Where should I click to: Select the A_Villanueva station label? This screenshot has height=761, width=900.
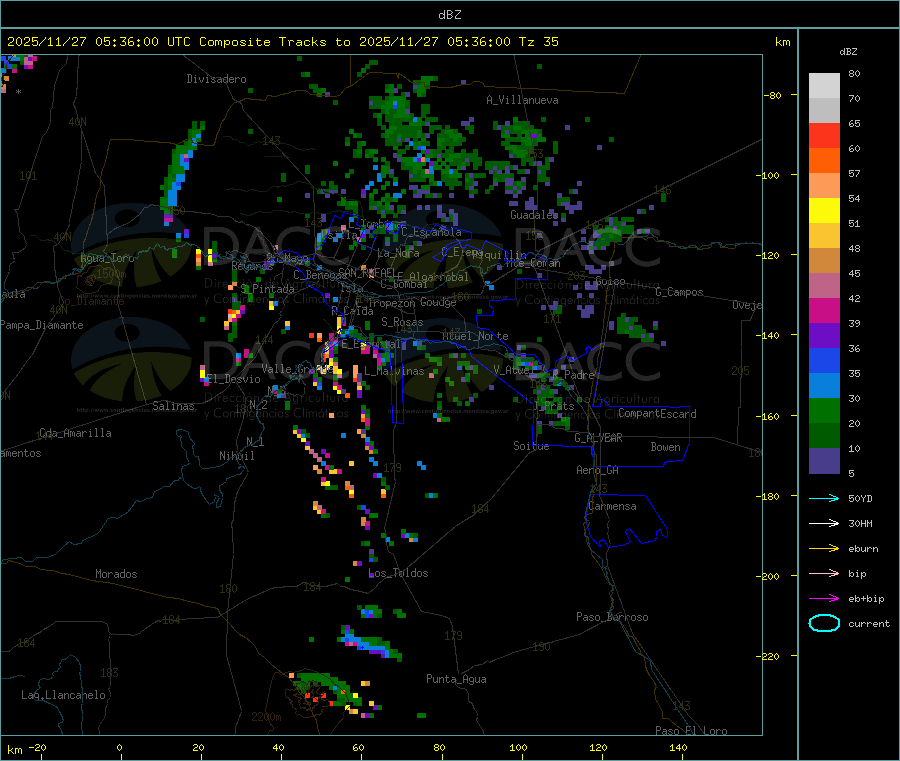[522, 100]
